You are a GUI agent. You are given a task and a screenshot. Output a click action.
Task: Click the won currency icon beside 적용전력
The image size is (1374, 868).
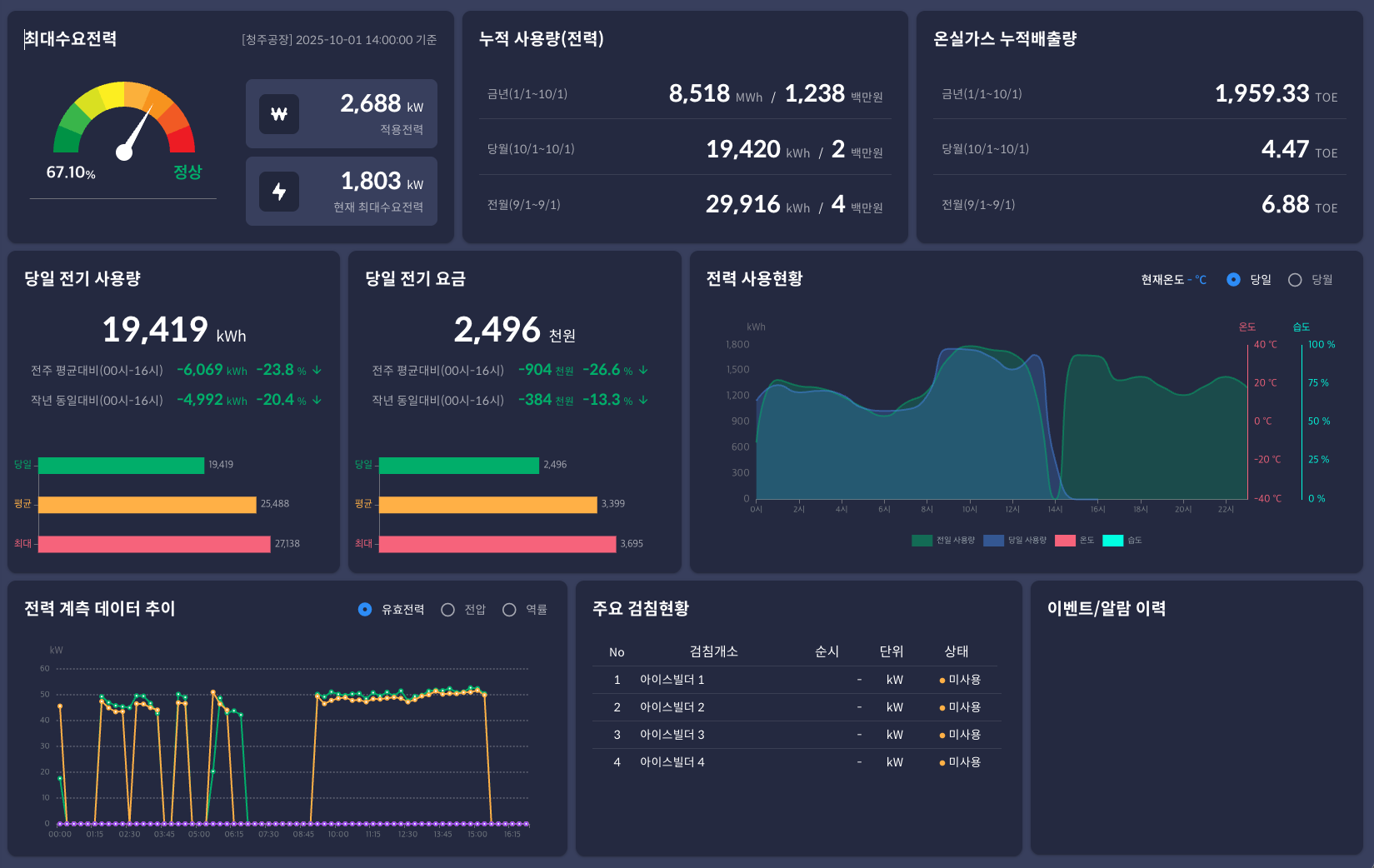(x=279, y=114)
